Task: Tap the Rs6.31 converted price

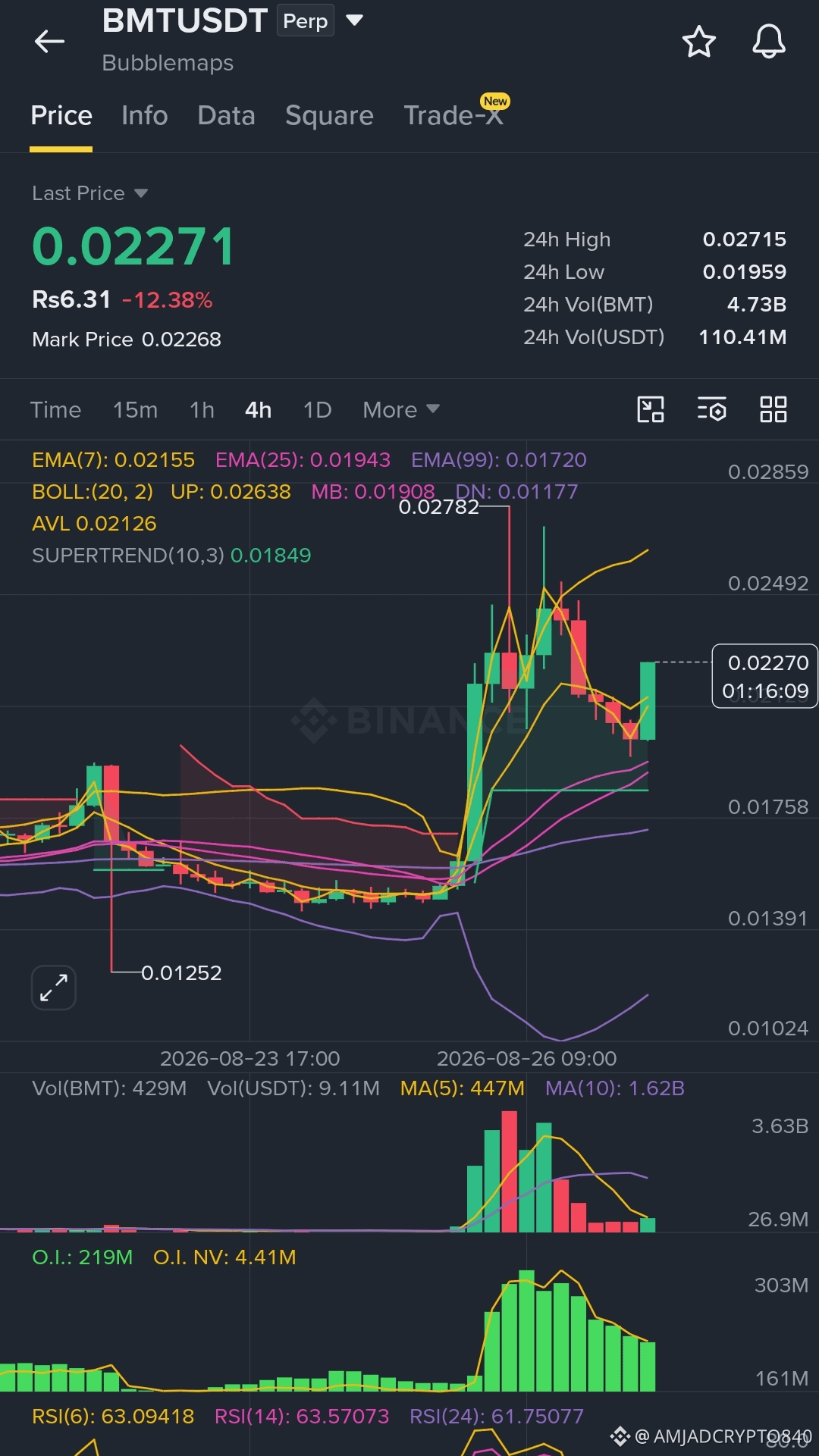Action: click(x=71, y=299)
